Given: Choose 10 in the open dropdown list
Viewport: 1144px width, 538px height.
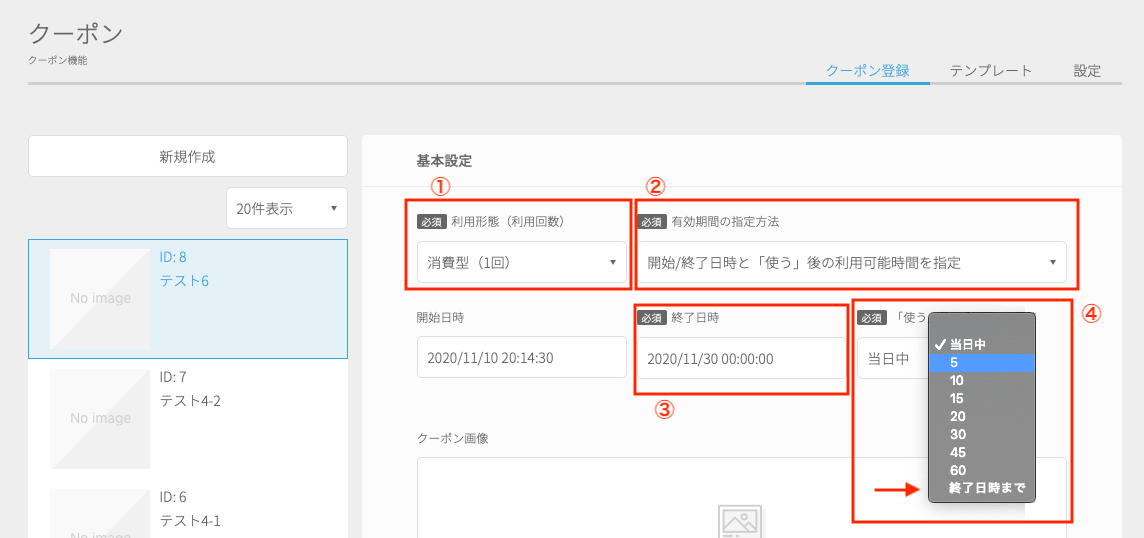Looking at the screenshot, I should tap(982, 380).
